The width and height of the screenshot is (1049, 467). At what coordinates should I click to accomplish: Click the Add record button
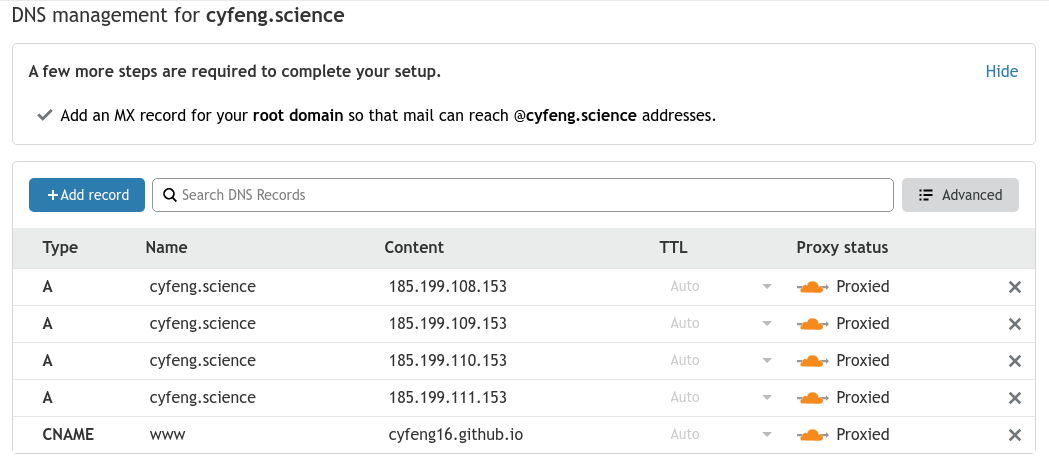(87, 195)
